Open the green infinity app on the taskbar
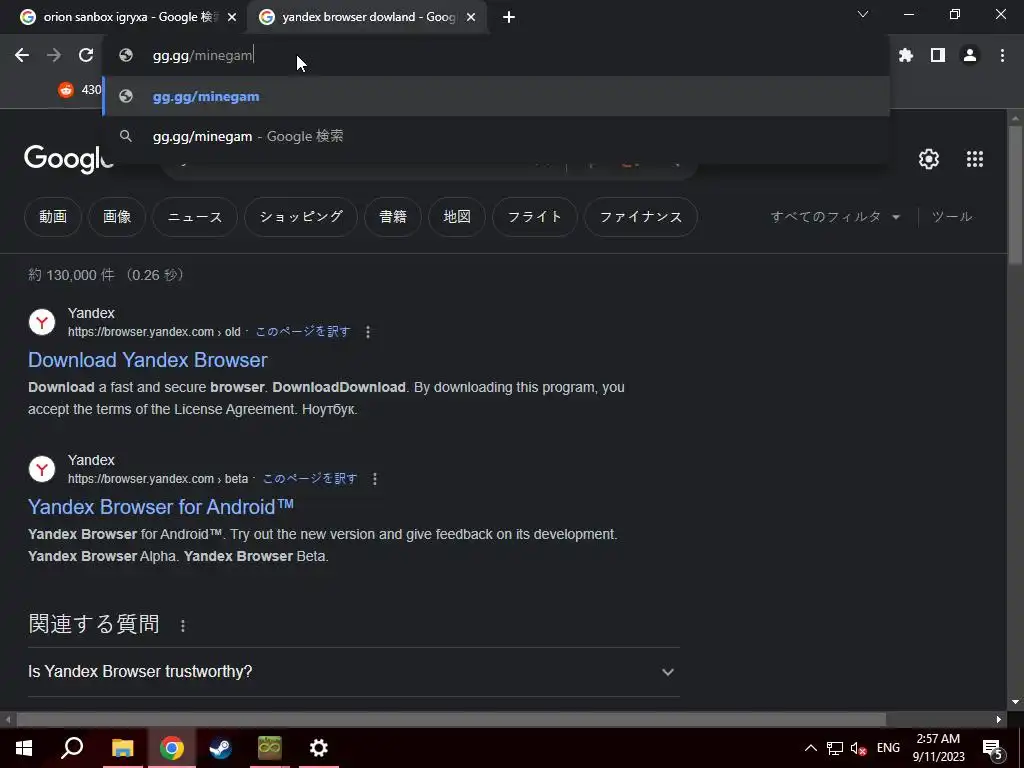1024x768 pixels. coord(269,748)
